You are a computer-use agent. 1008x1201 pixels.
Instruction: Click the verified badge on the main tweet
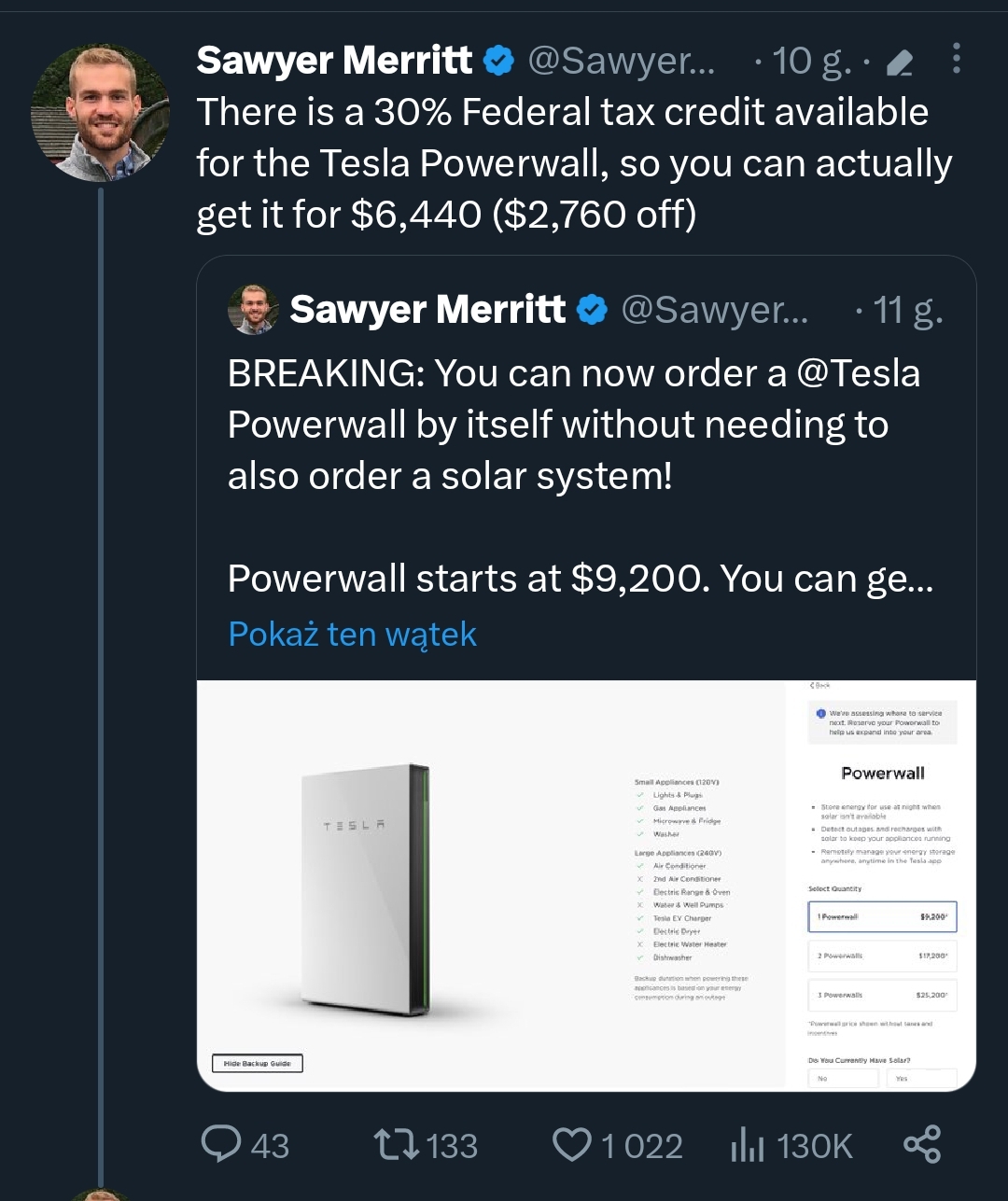pyautogui.click(x=499, y=62)
